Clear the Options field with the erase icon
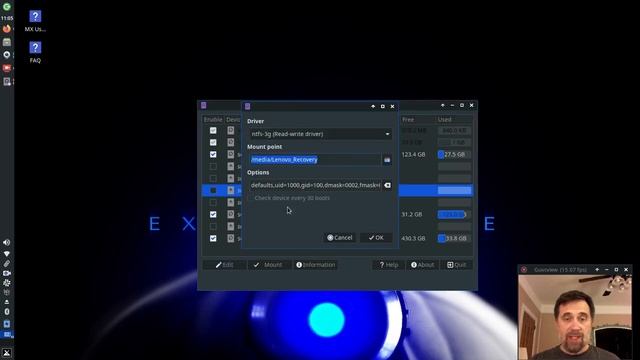 (x=387, y=185)
